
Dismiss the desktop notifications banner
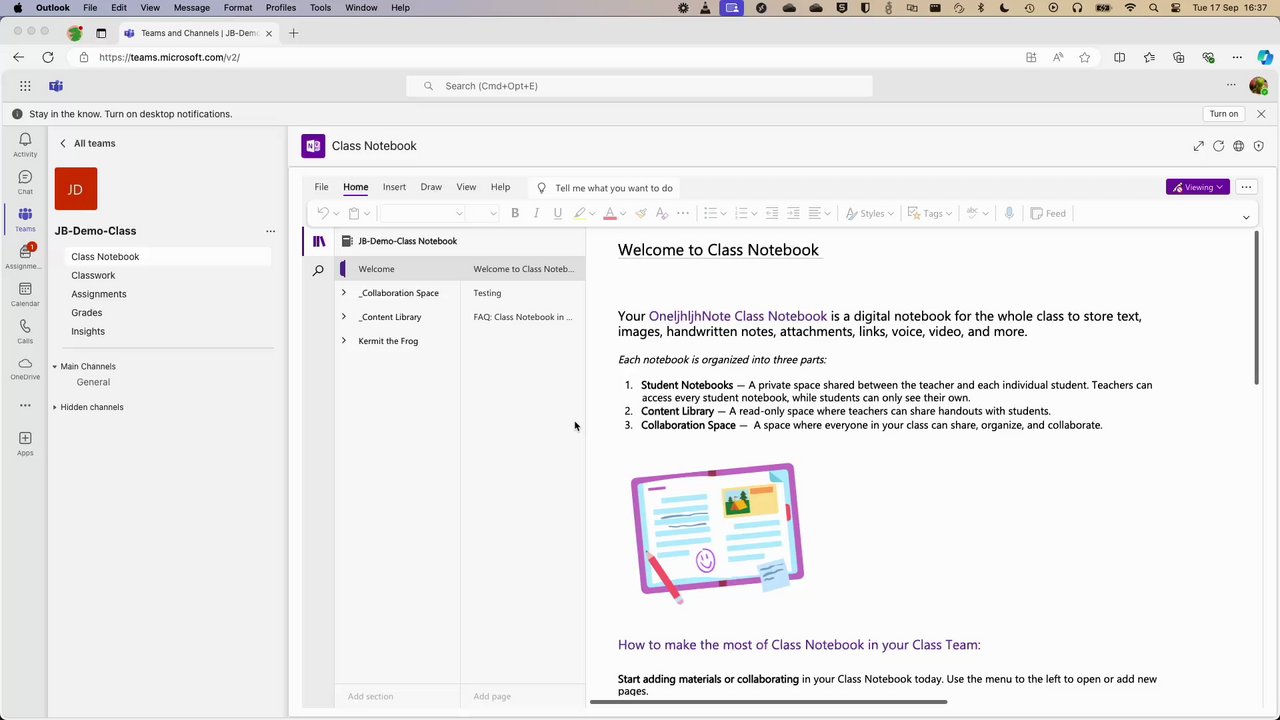[1261, 114]
